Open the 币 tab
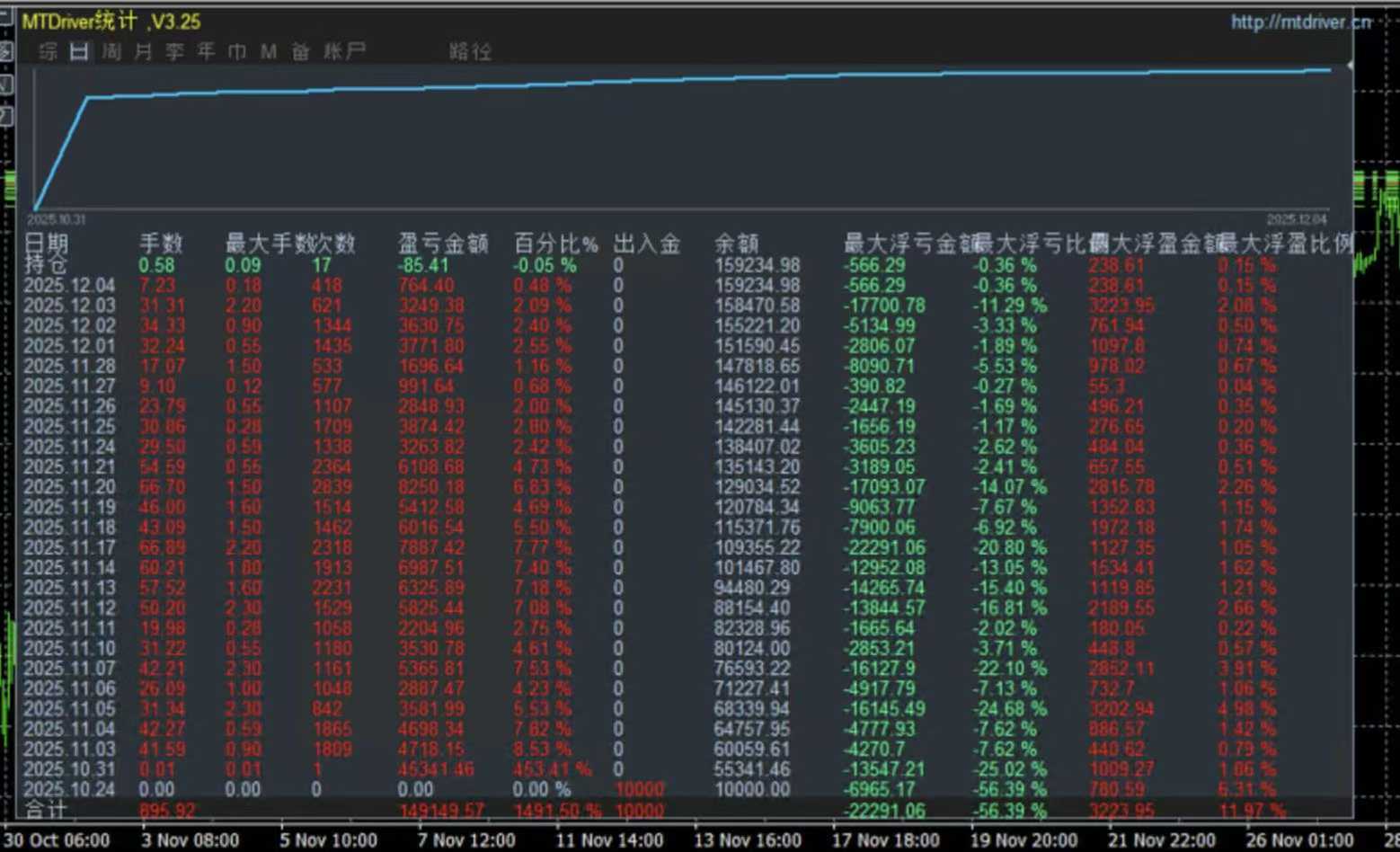The height and width of the screenshot is (852, 1400). (237, 51)
